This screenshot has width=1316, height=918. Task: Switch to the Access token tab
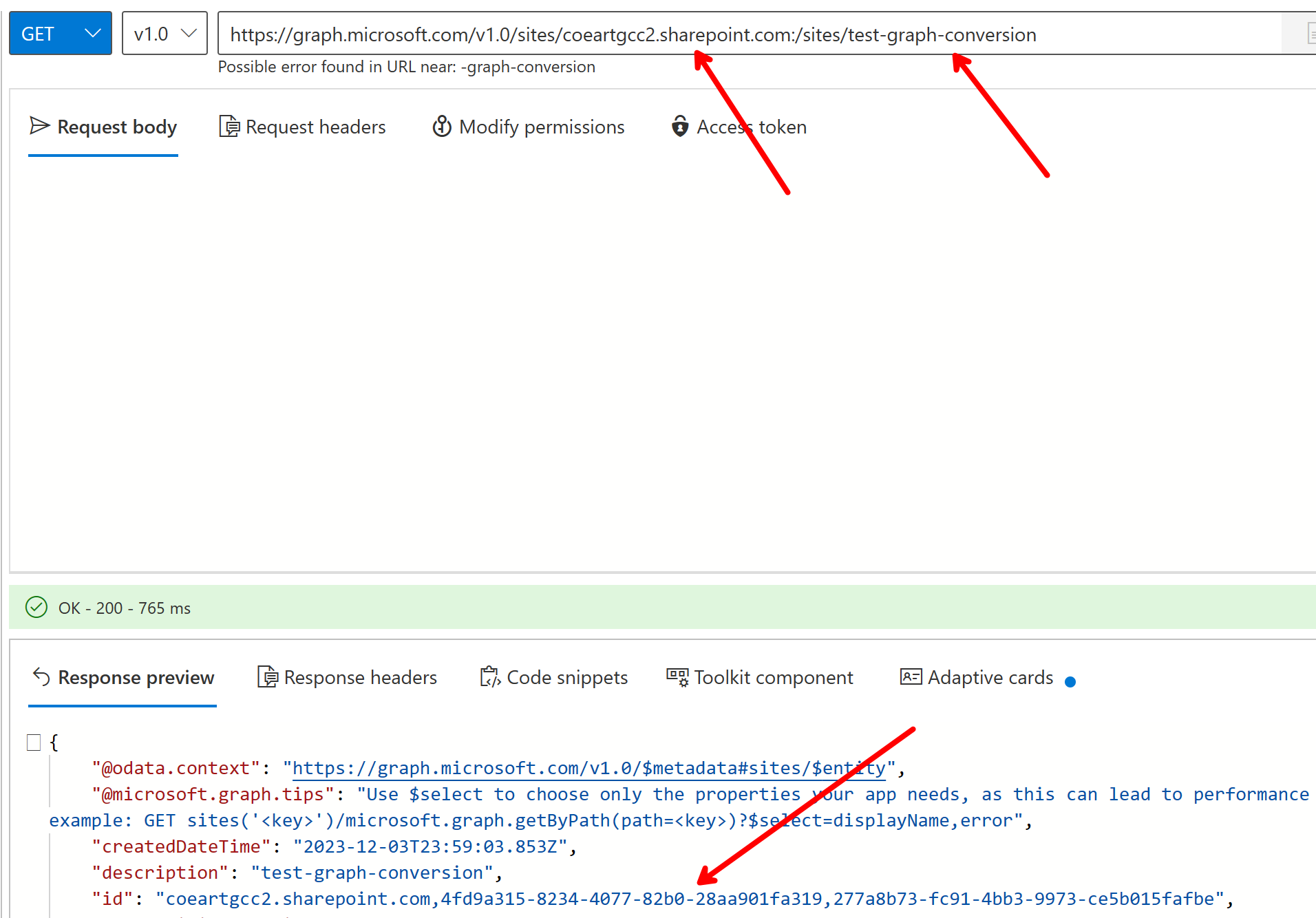[x=739, y=127]
